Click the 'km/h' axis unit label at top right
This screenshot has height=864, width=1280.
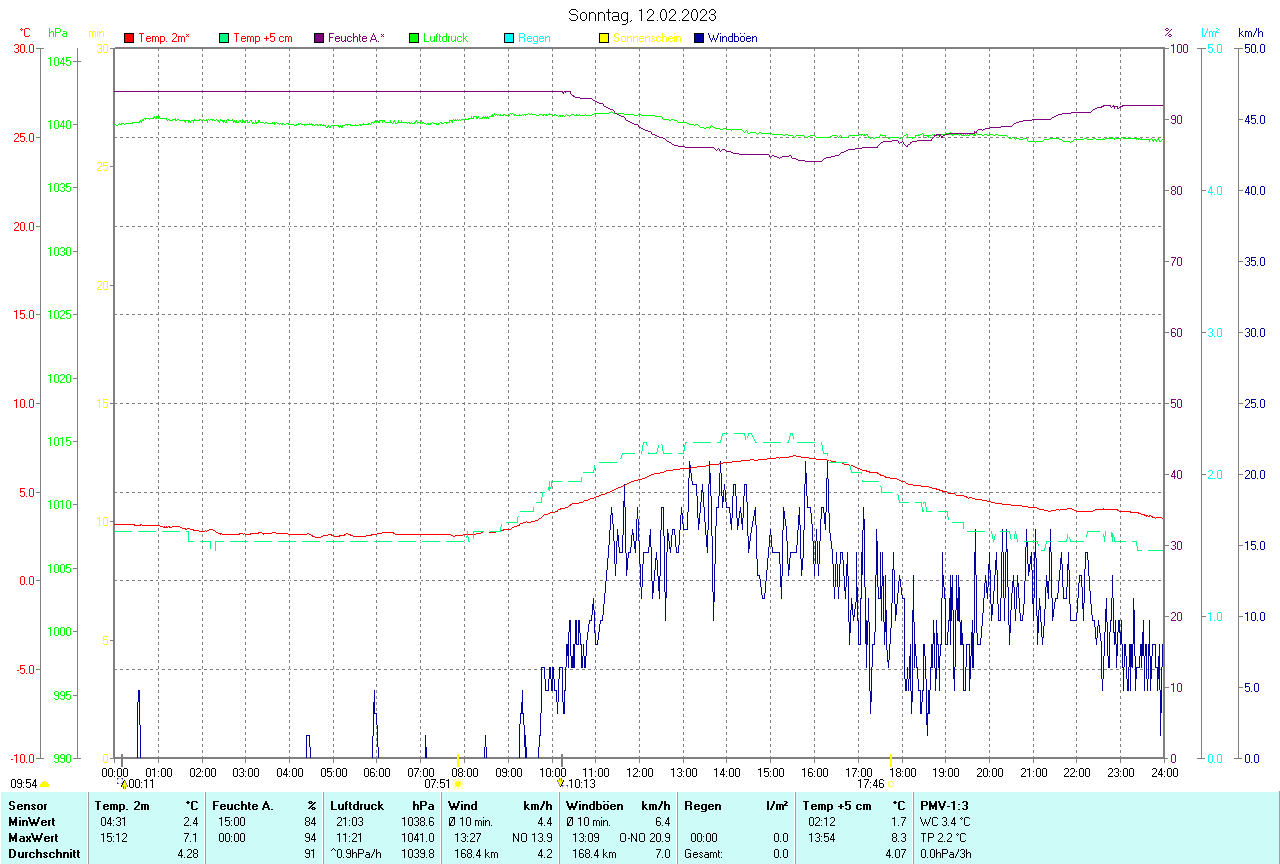1250,33
